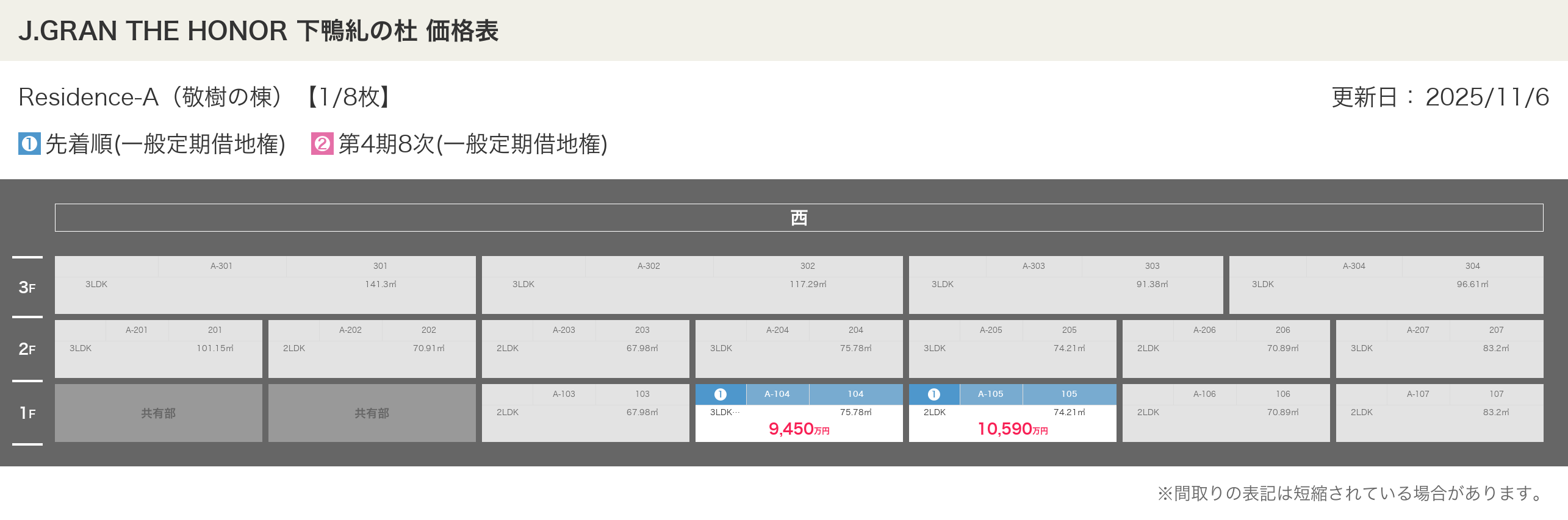Screen dimensions: 1568x520
Task: Select the 2F floor label
Action: (27, 349)
